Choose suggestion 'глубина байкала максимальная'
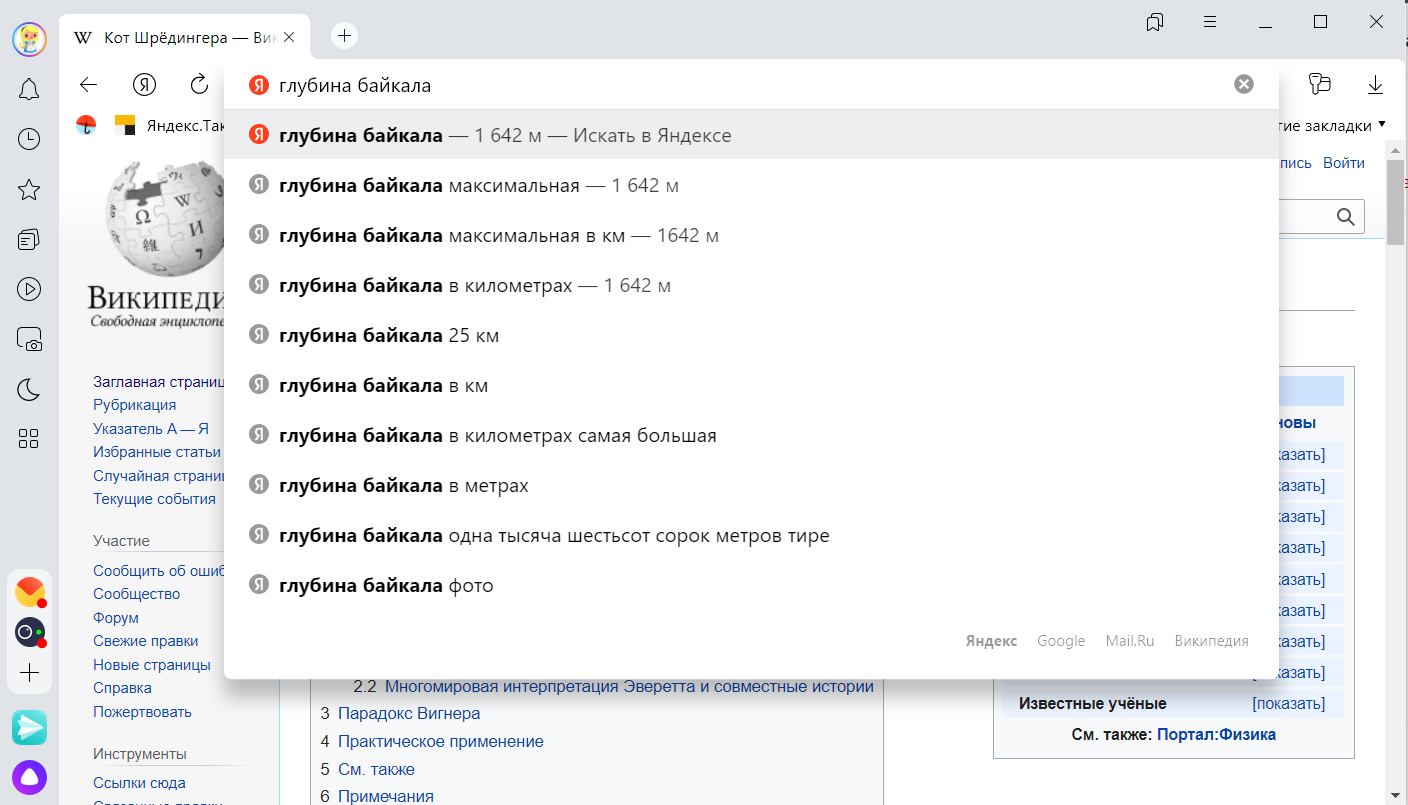The width and height of the screenshot is (1408, 805). point(751,185)
